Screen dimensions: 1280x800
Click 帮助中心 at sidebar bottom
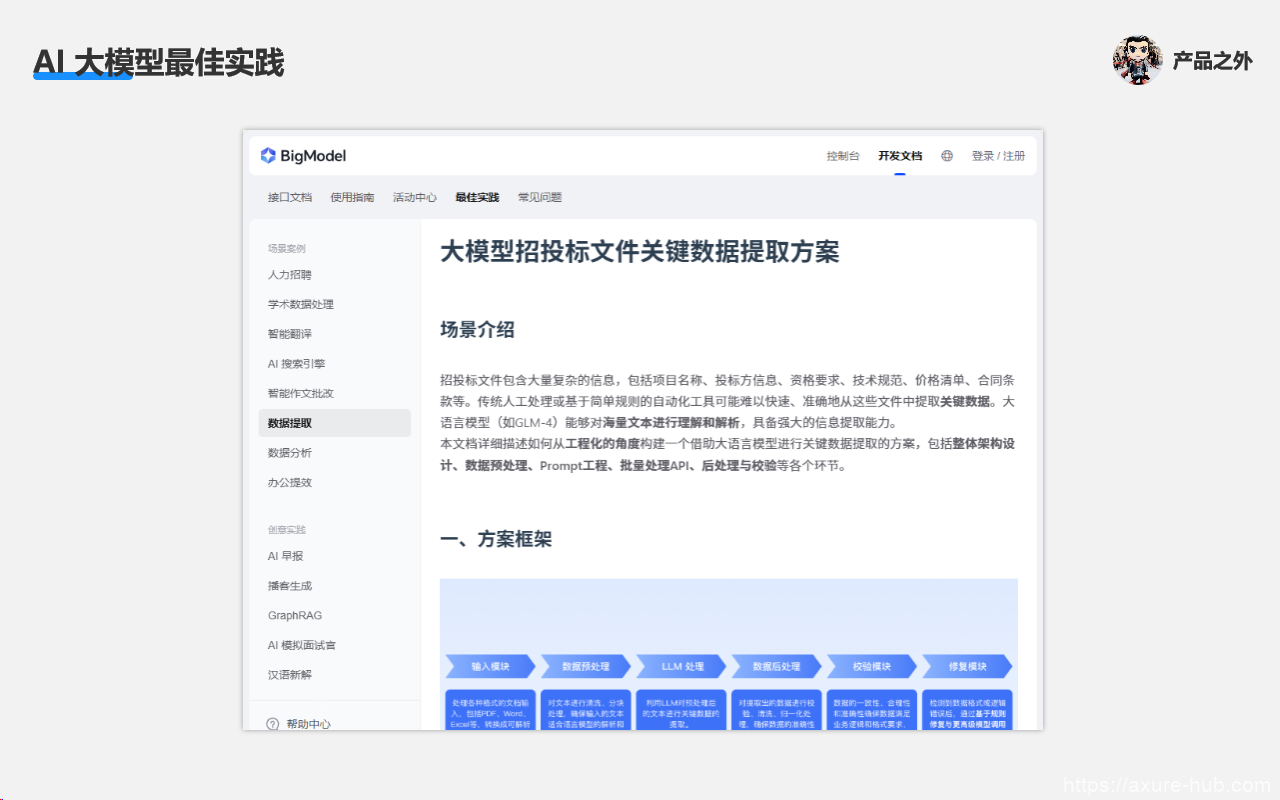click(x=308, y=724)
